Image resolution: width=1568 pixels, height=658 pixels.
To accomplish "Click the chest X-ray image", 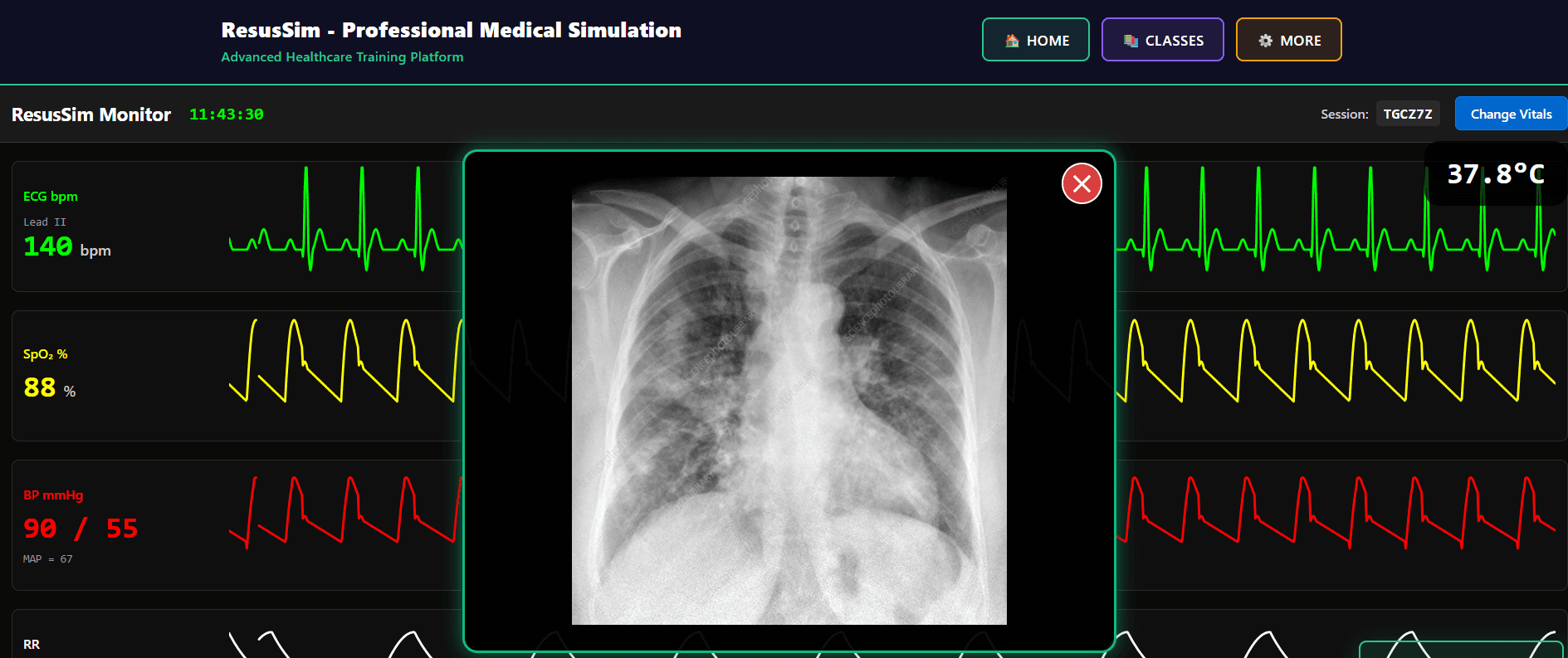I will [x=789, y=400].
